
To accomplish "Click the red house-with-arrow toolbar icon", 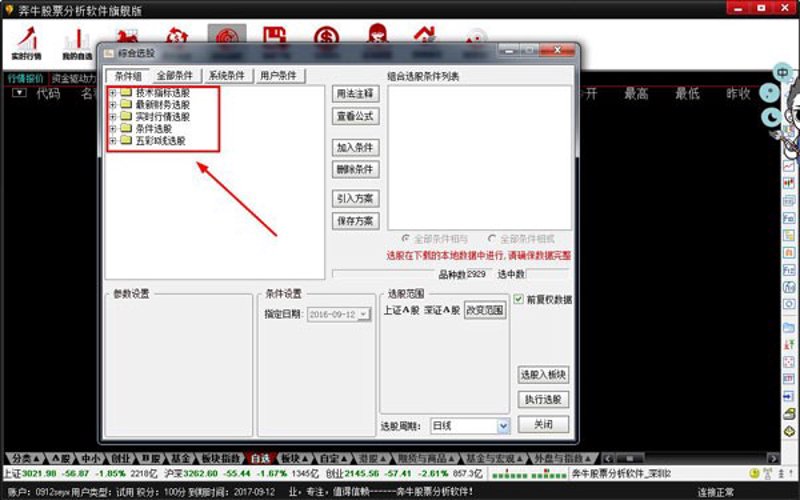I will [424, 34].
